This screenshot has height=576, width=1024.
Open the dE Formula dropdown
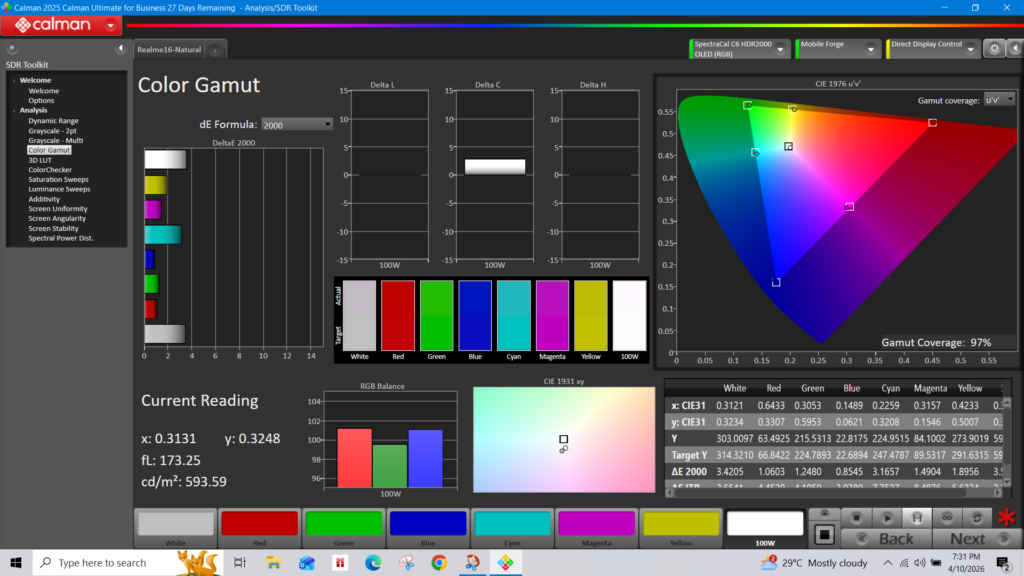pos(297,124)
